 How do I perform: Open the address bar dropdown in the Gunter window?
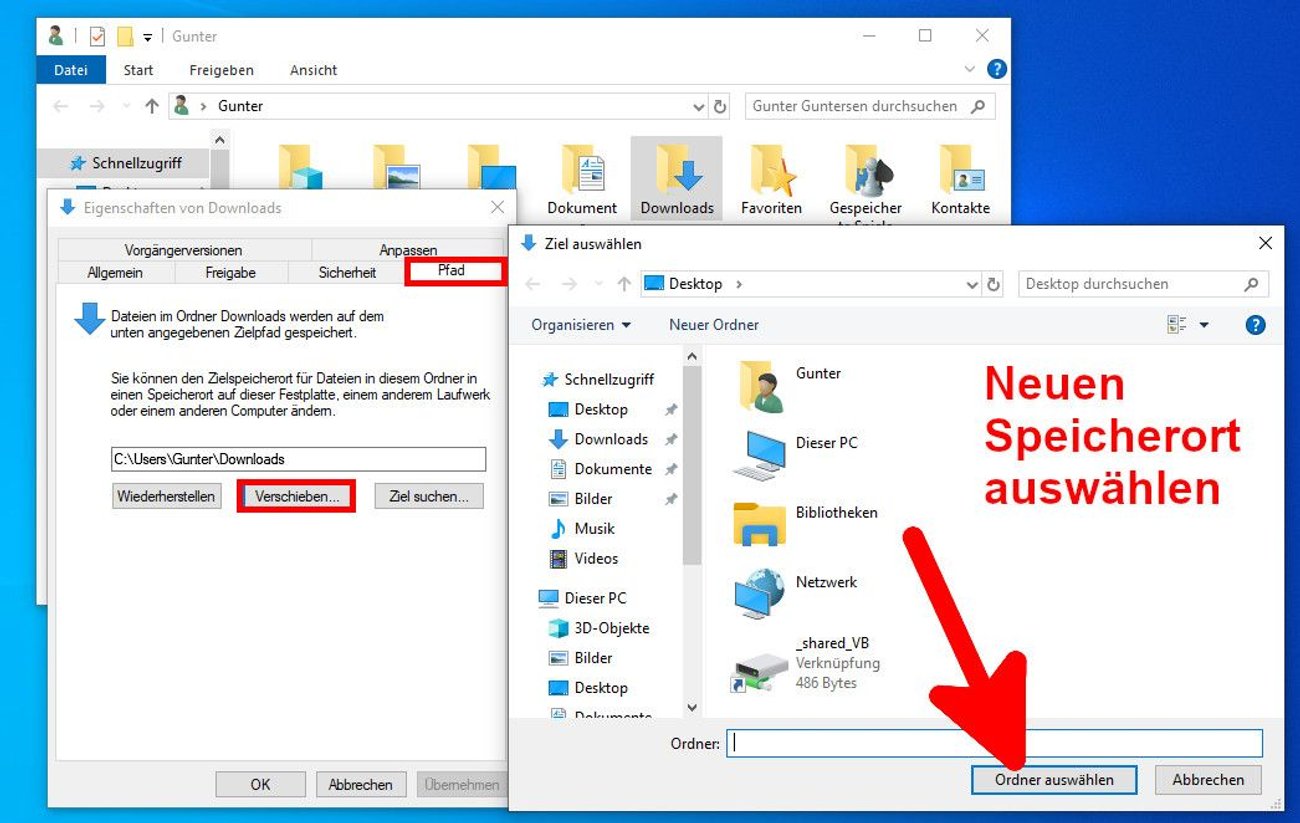click(x=698, y=105)
